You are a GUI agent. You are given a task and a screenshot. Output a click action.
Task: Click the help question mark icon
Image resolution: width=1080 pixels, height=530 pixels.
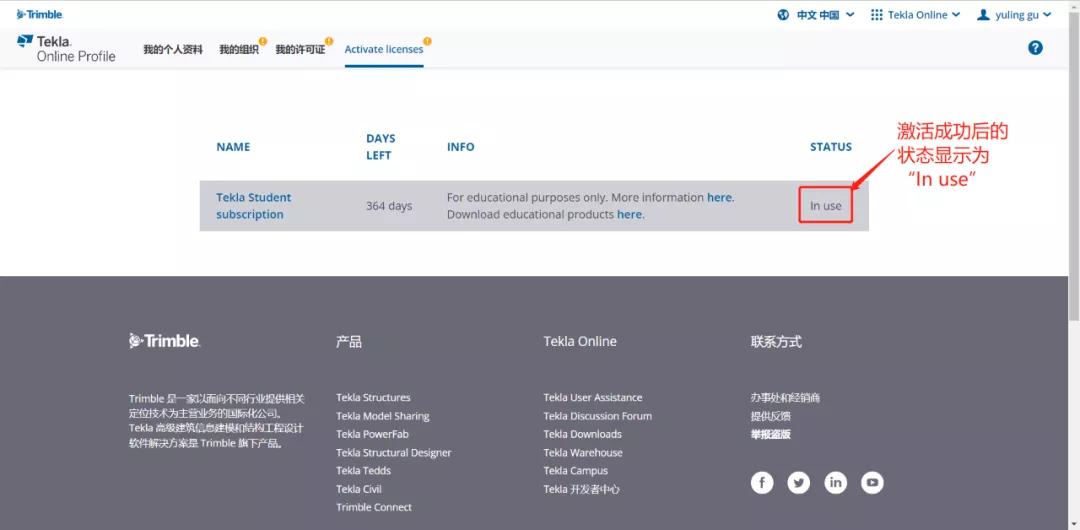(1035, 48)
